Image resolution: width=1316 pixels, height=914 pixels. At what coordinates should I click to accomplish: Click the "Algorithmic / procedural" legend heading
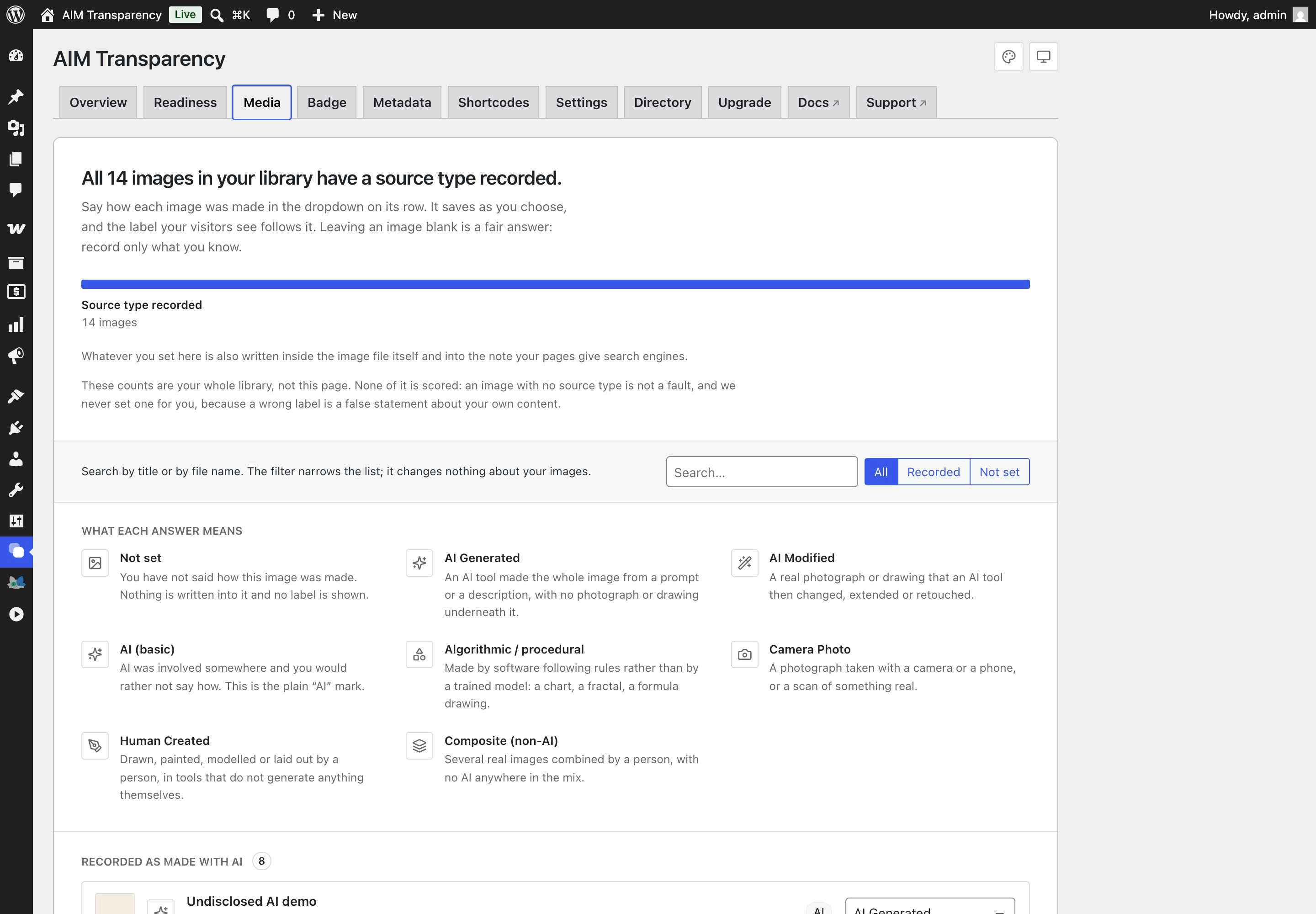pos(514,649)
